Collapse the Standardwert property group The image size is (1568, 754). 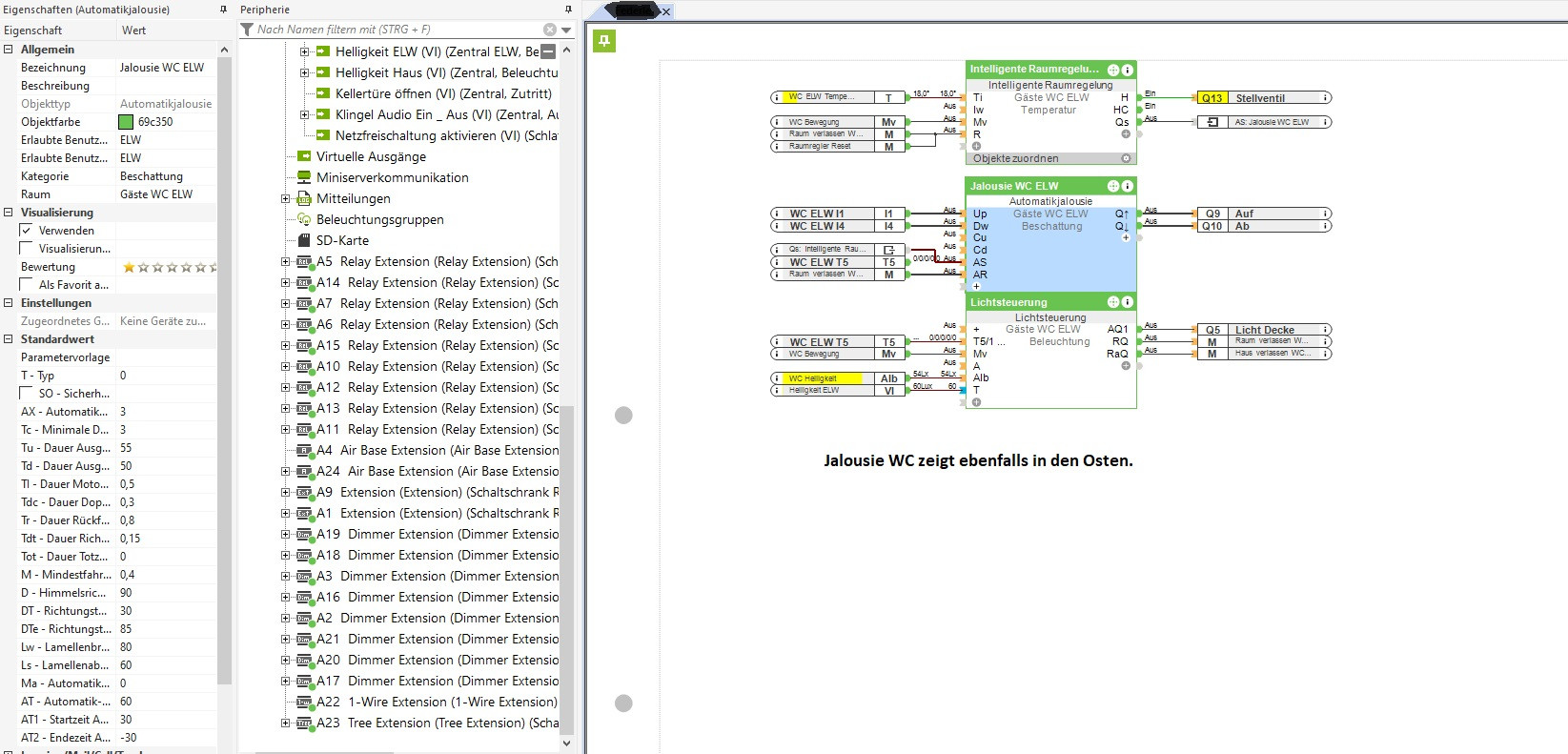click(9, 339)
